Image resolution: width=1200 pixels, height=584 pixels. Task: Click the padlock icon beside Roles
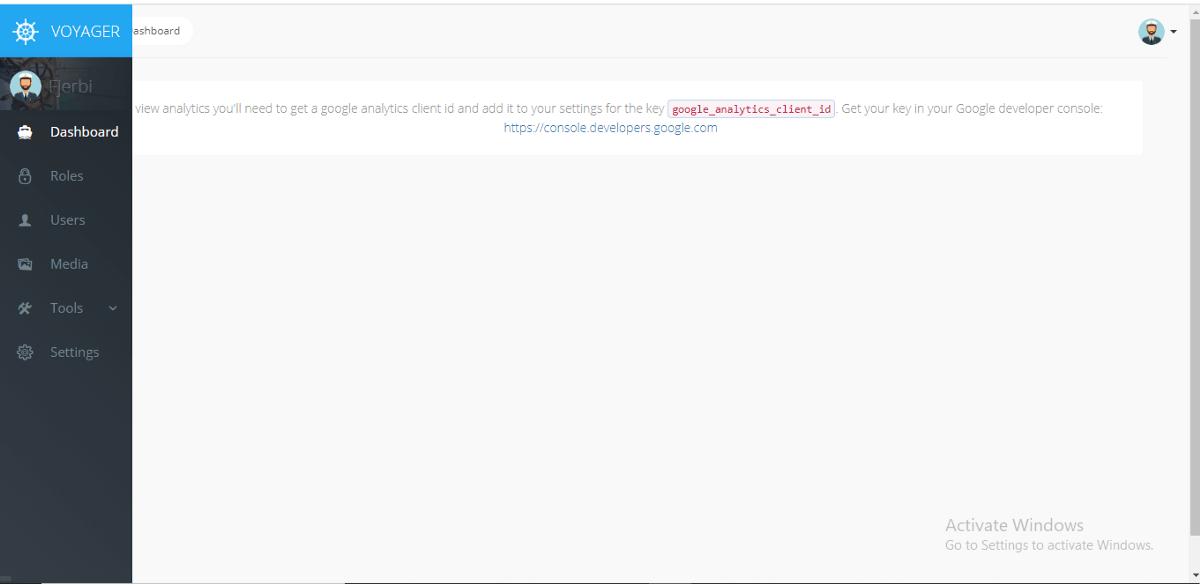(x=24, y=175)
